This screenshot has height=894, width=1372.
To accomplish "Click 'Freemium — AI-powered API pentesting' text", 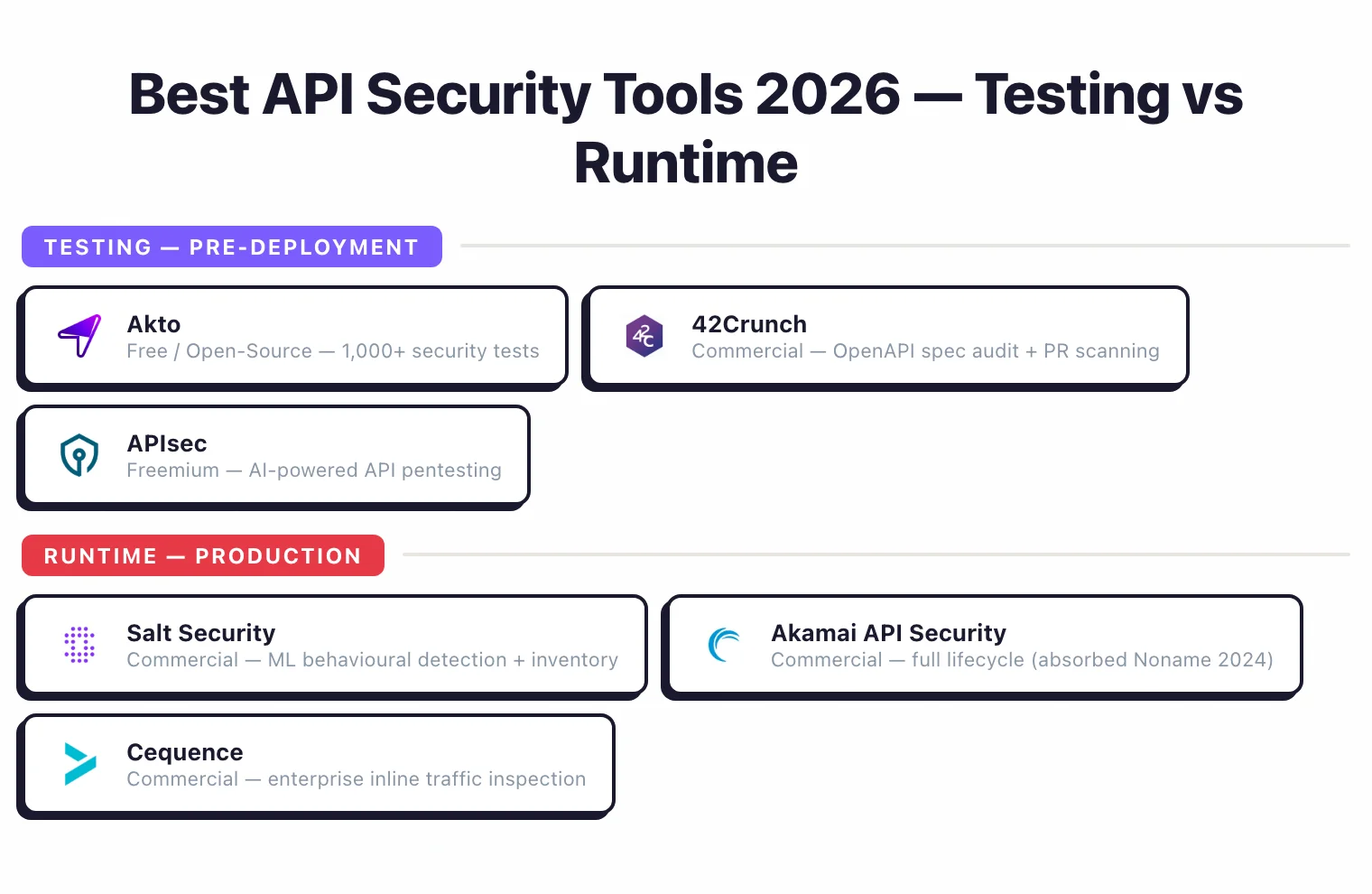I will click(314, 470).
